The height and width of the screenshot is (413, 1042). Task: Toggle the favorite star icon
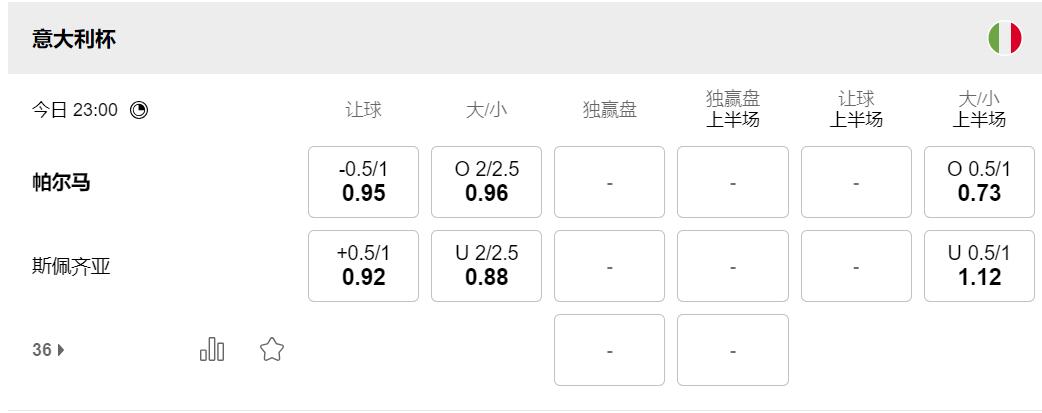(x=272, y=349)
